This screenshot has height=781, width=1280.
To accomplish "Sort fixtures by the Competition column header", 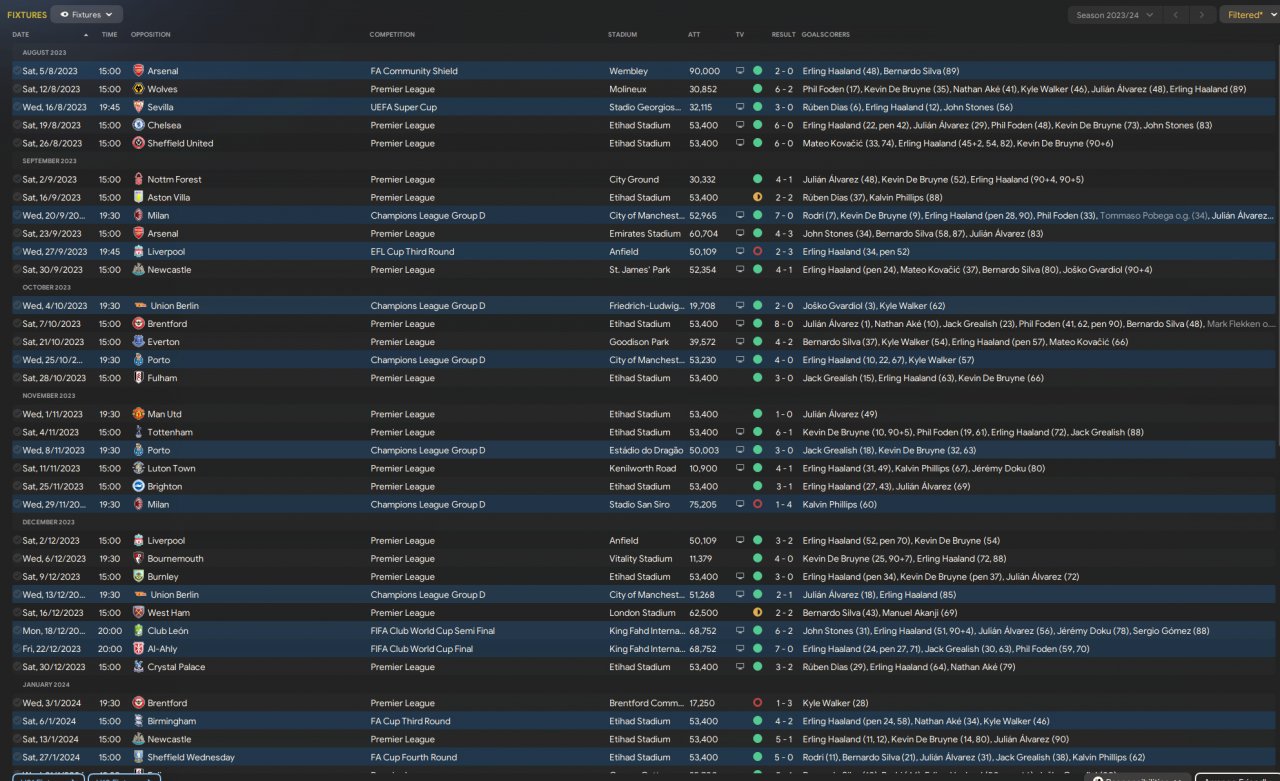I will pos(392,35).
